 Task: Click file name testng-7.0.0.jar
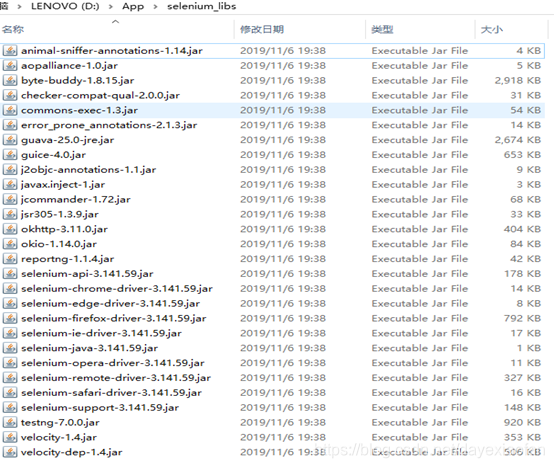pos(60,422)
